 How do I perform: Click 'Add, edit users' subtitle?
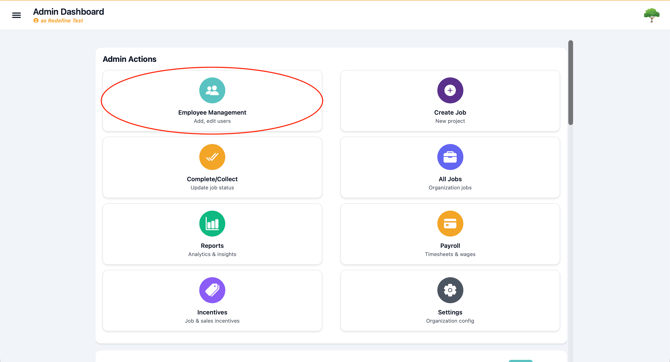pyautogui.click(x=212, y=121)
